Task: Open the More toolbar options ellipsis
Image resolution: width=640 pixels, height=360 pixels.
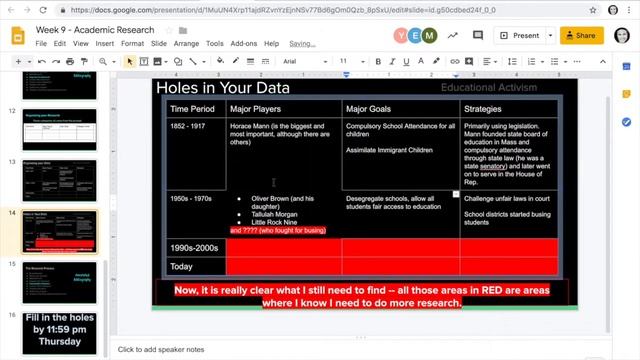Action: (x=577, y=62)
